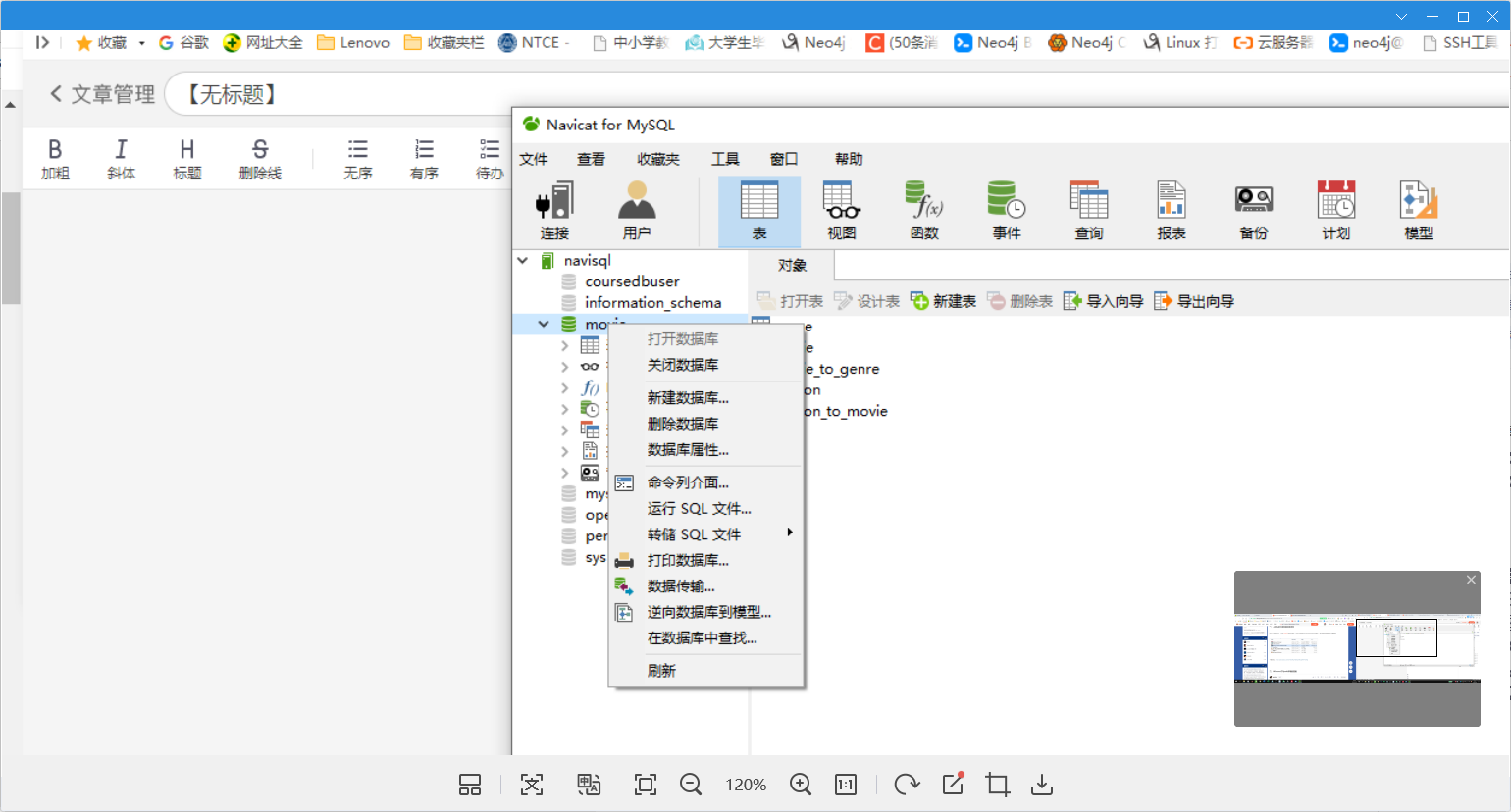Click the zoom out magnifier icon

(691, 785)
